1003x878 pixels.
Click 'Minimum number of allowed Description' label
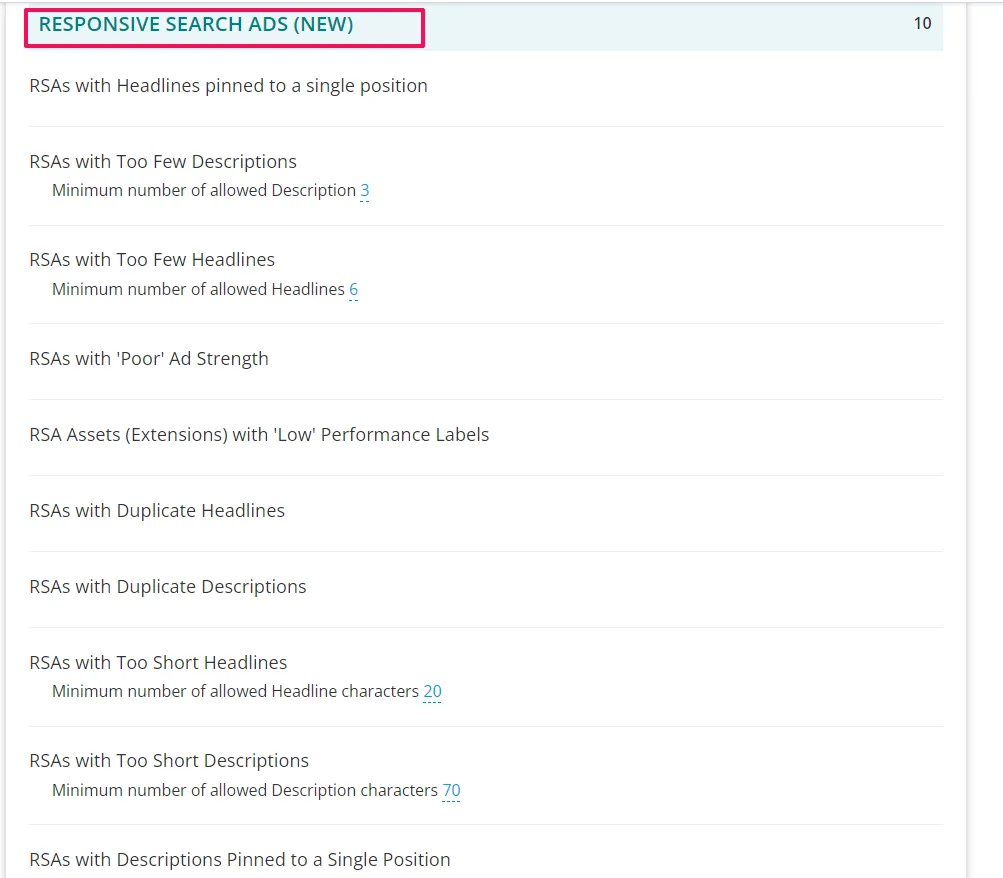coord(204,191)
